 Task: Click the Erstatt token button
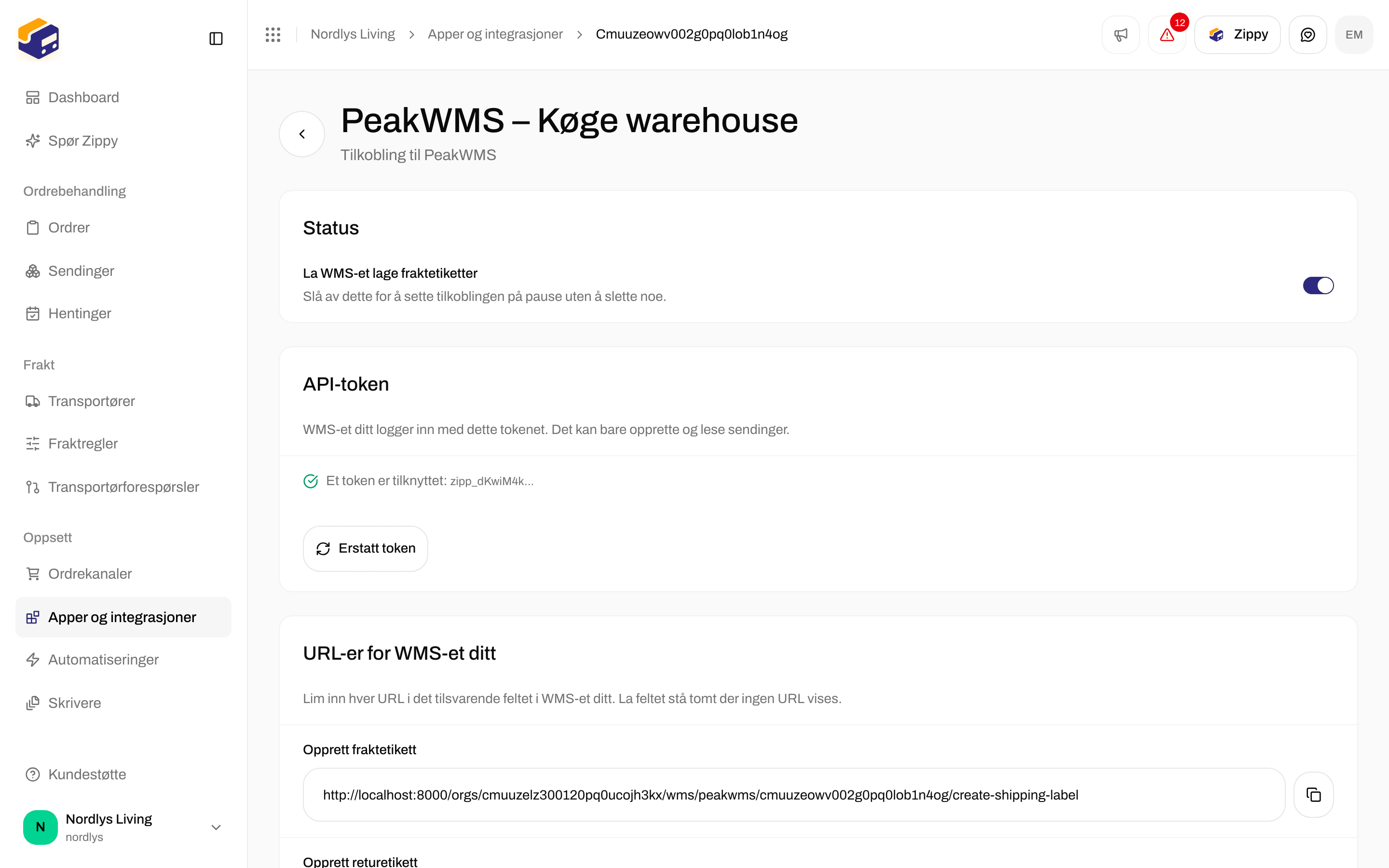tap(365, 548)
